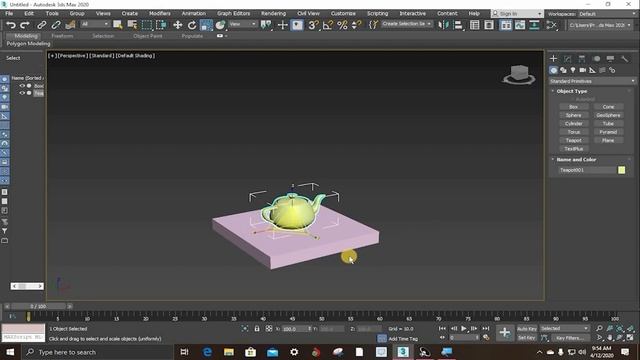Select the Place object tool

220,25
